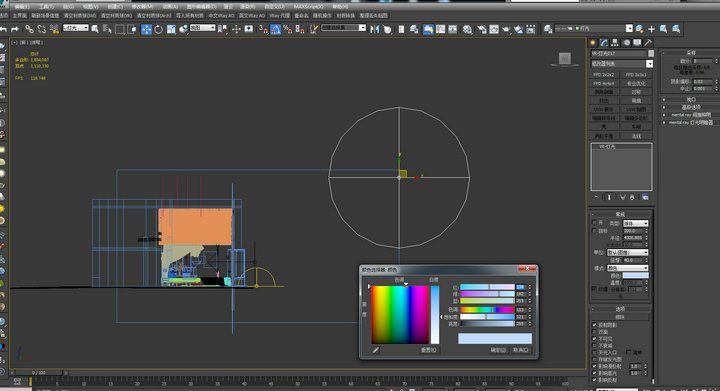Open the light Type dropdown
This screenshot has width=720, height=391.
point(636,223)
